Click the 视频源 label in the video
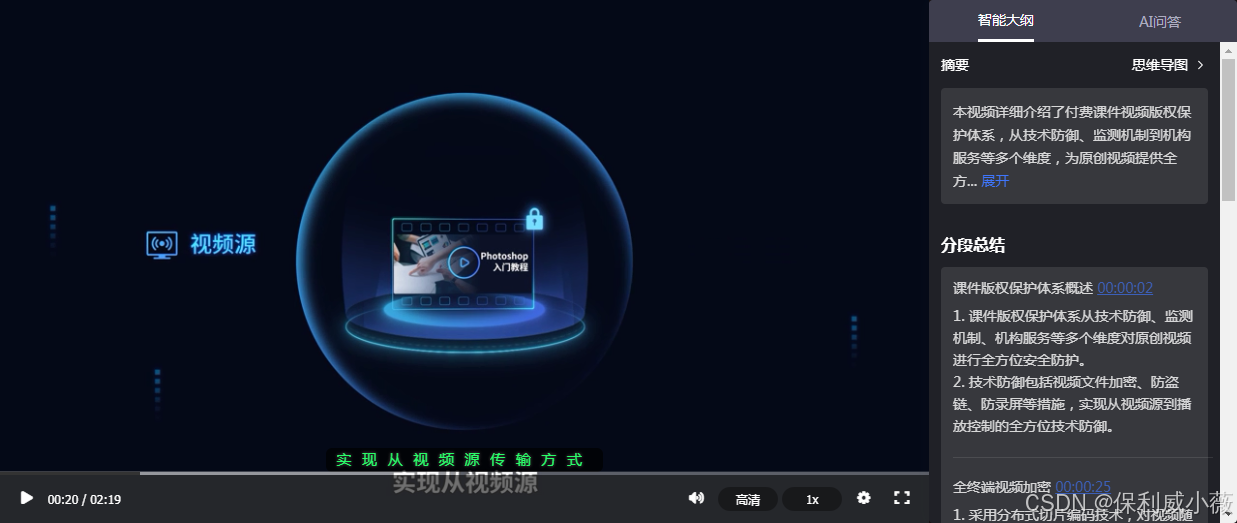Viewport: 1237px width, 523px height. [x=223, y=244]
